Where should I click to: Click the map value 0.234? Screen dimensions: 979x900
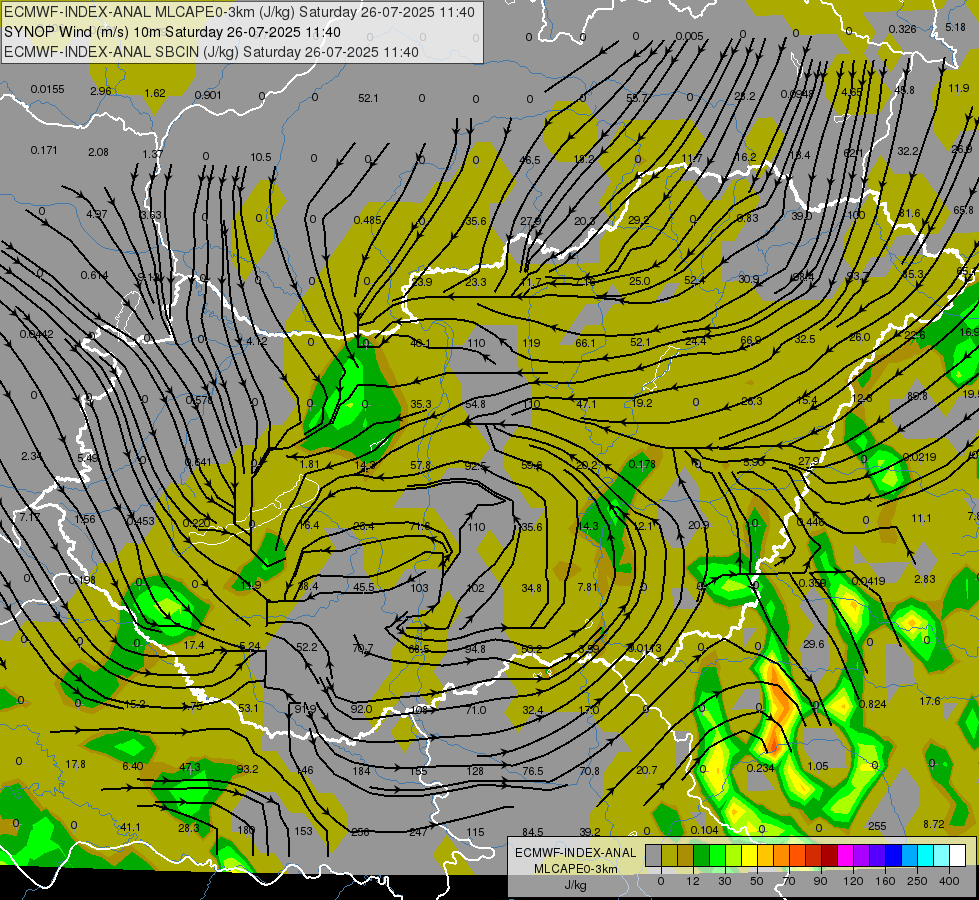click(760, 768)
